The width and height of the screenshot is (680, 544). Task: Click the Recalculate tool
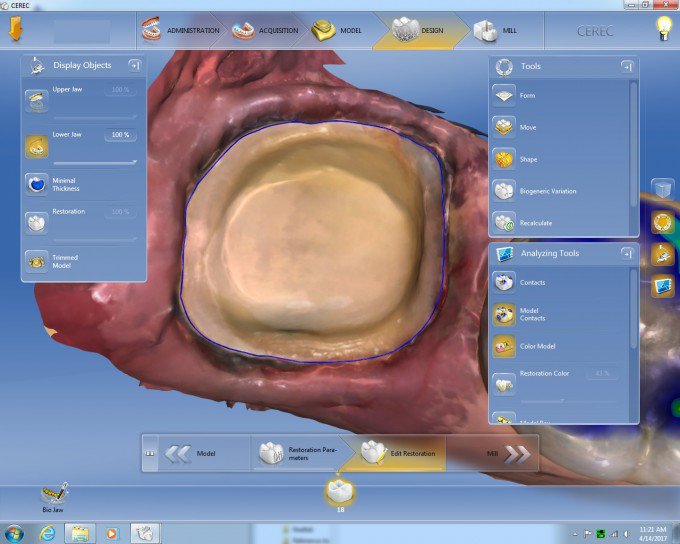(504, 223)
